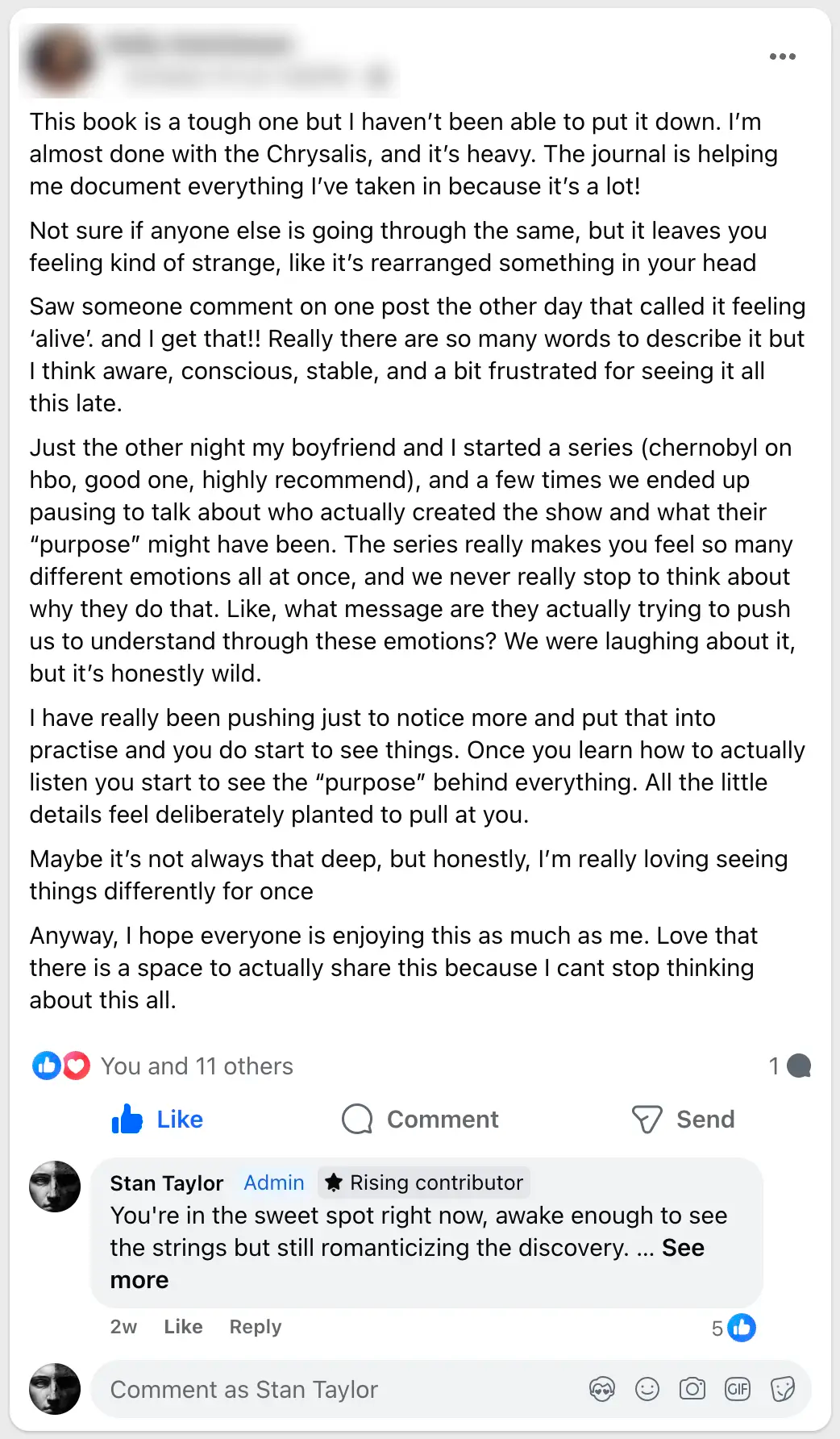The height and width of the screenshot is (1439, 840).
Task: Click the Rising contributor badge
Action: 424,1183
